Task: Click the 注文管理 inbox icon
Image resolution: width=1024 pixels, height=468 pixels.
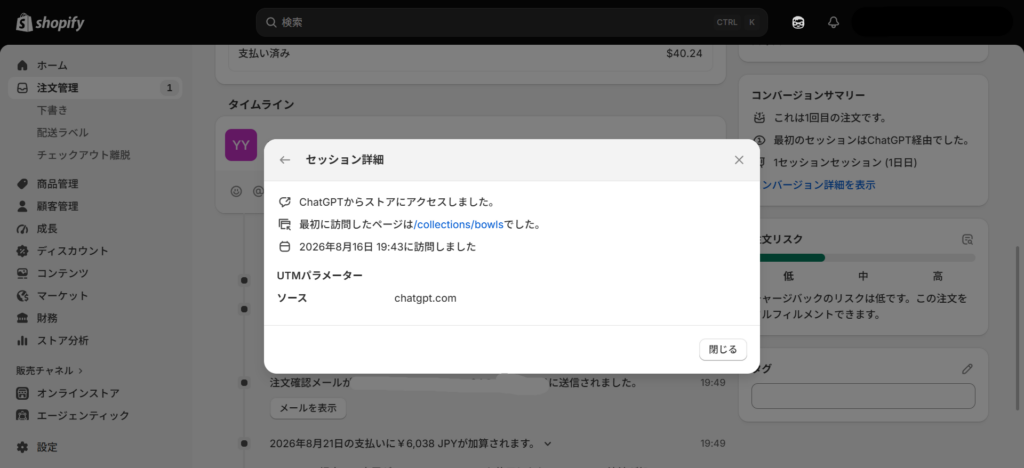Action: 23,87
